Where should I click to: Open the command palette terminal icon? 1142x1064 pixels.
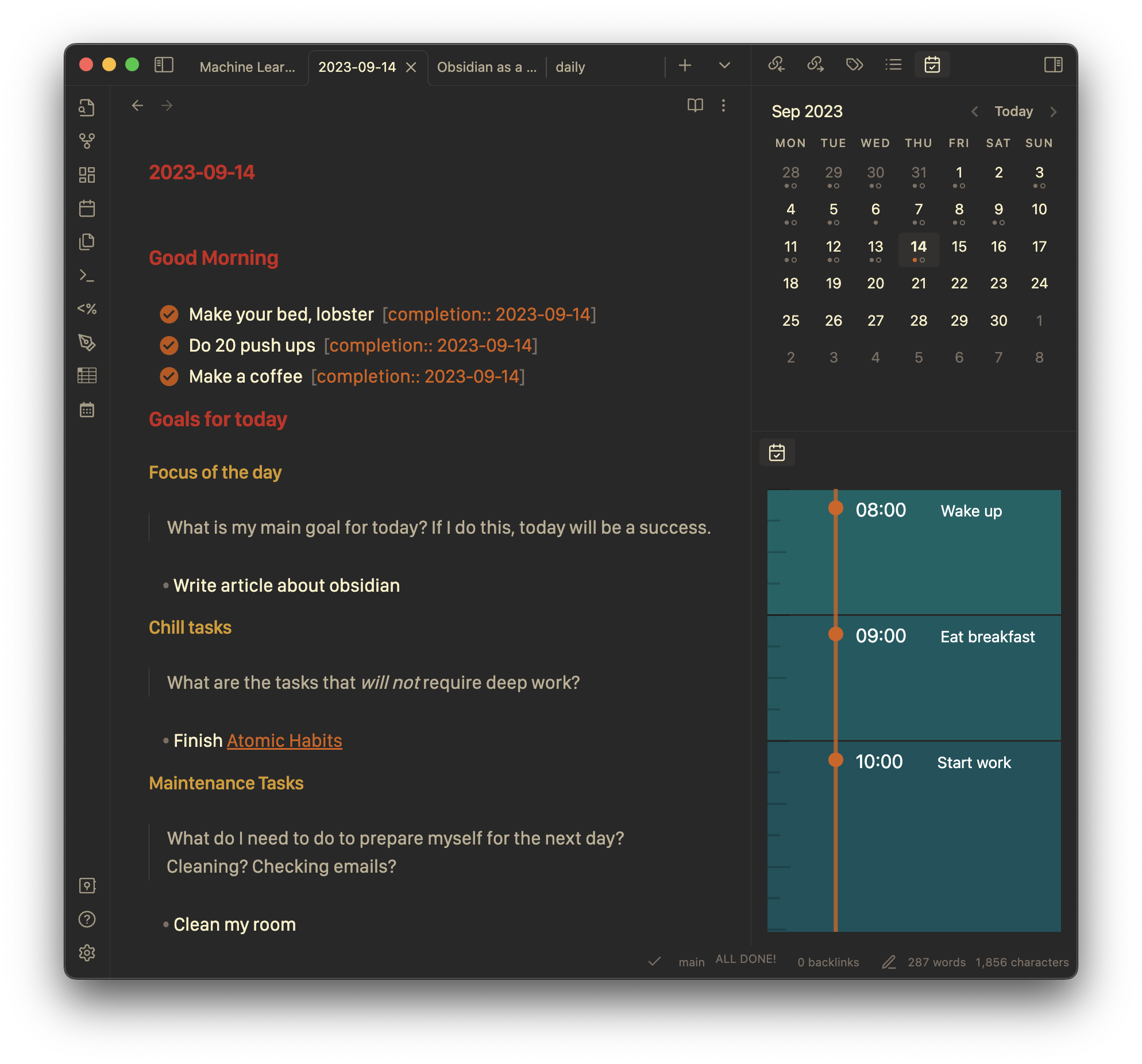click(87, 276)
